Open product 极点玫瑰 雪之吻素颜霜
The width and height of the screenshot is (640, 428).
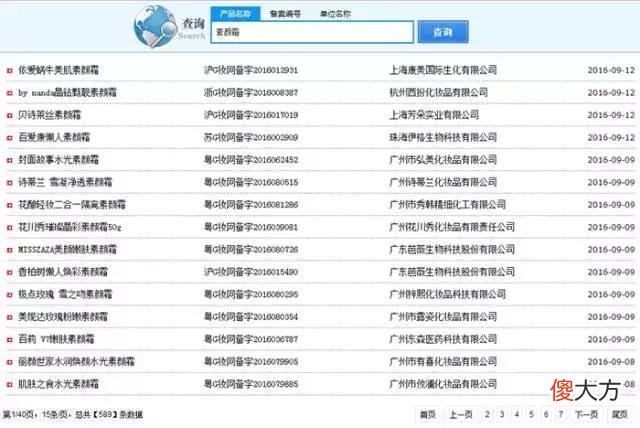pyautogui.click(x=65, y=295)
